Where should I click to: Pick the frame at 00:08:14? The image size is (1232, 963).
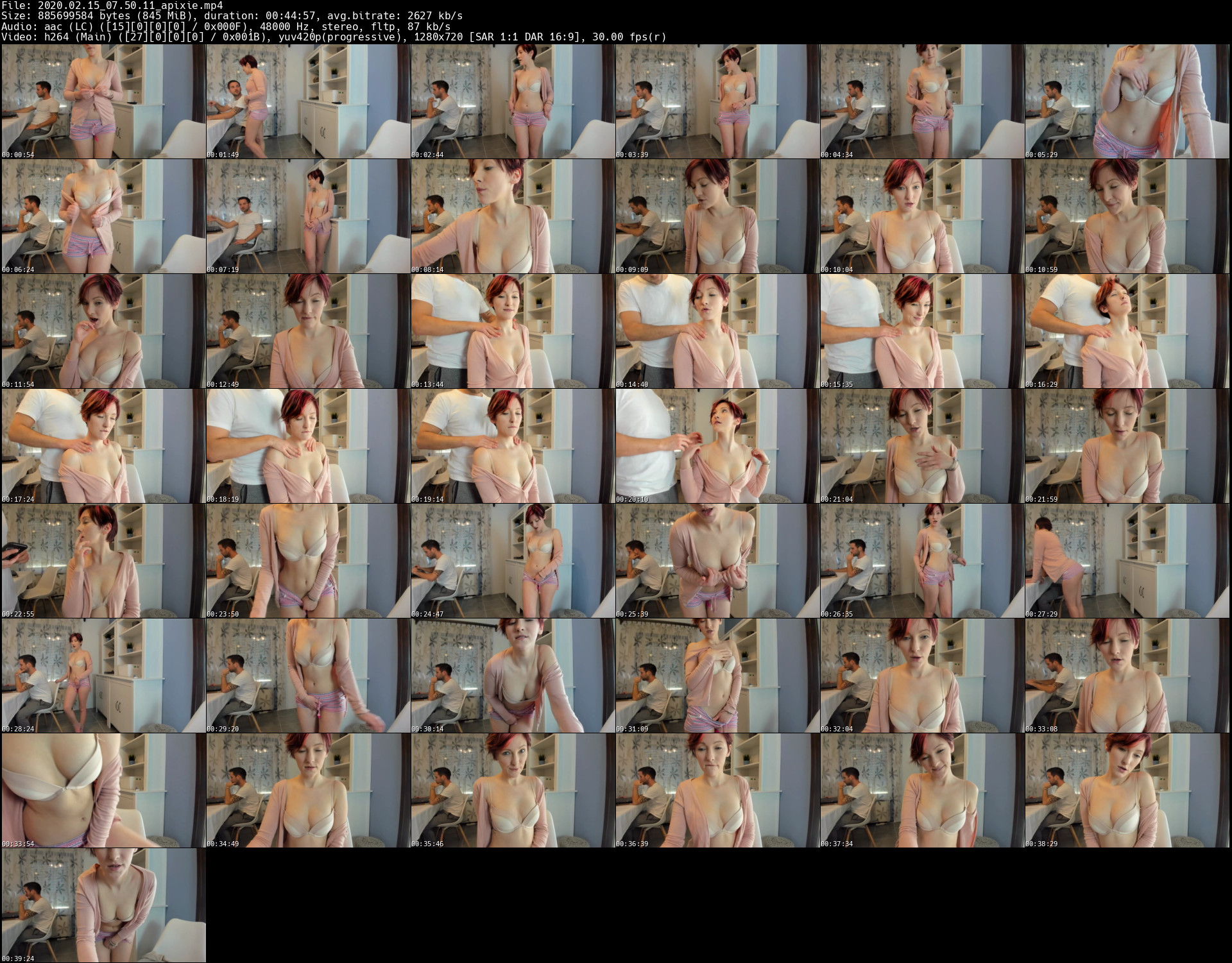coord(513,216)
